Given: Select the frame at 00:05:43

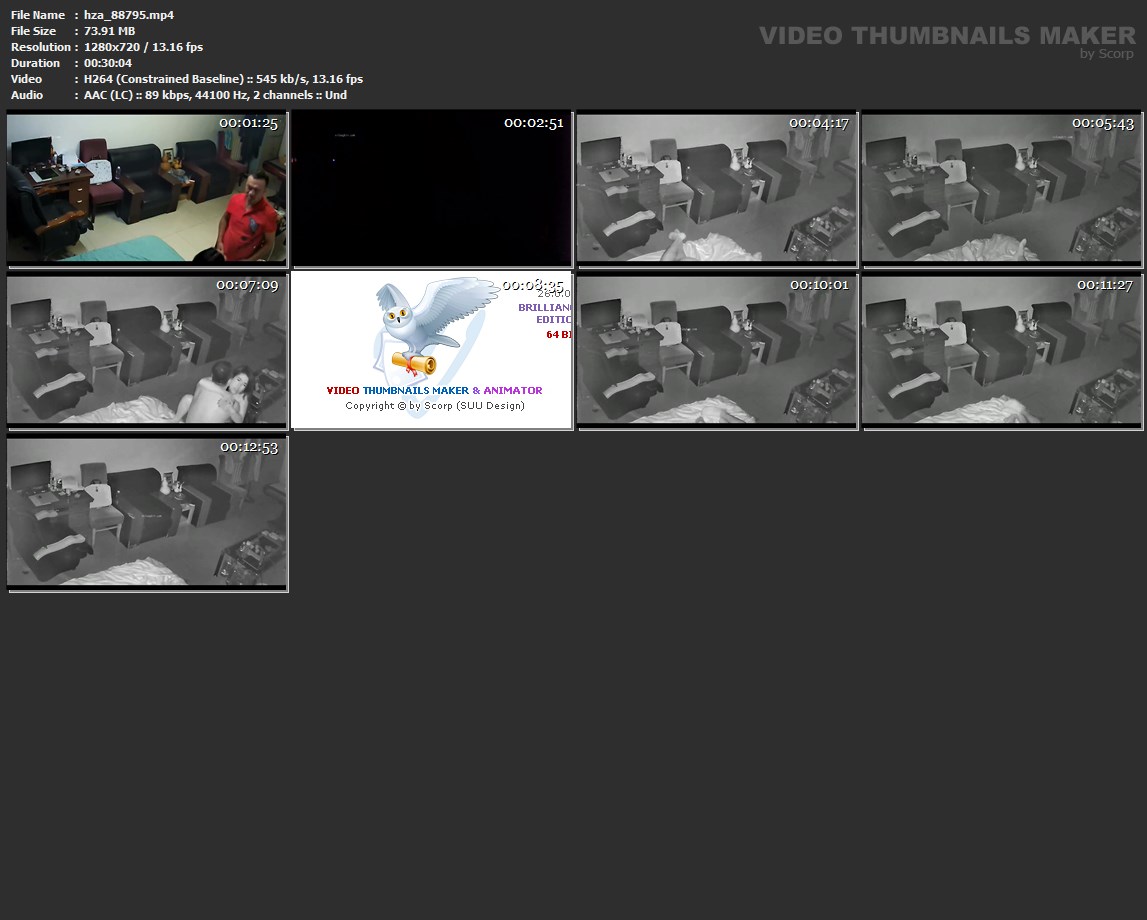Looking at the screenshot, I should coord(1002,188).
